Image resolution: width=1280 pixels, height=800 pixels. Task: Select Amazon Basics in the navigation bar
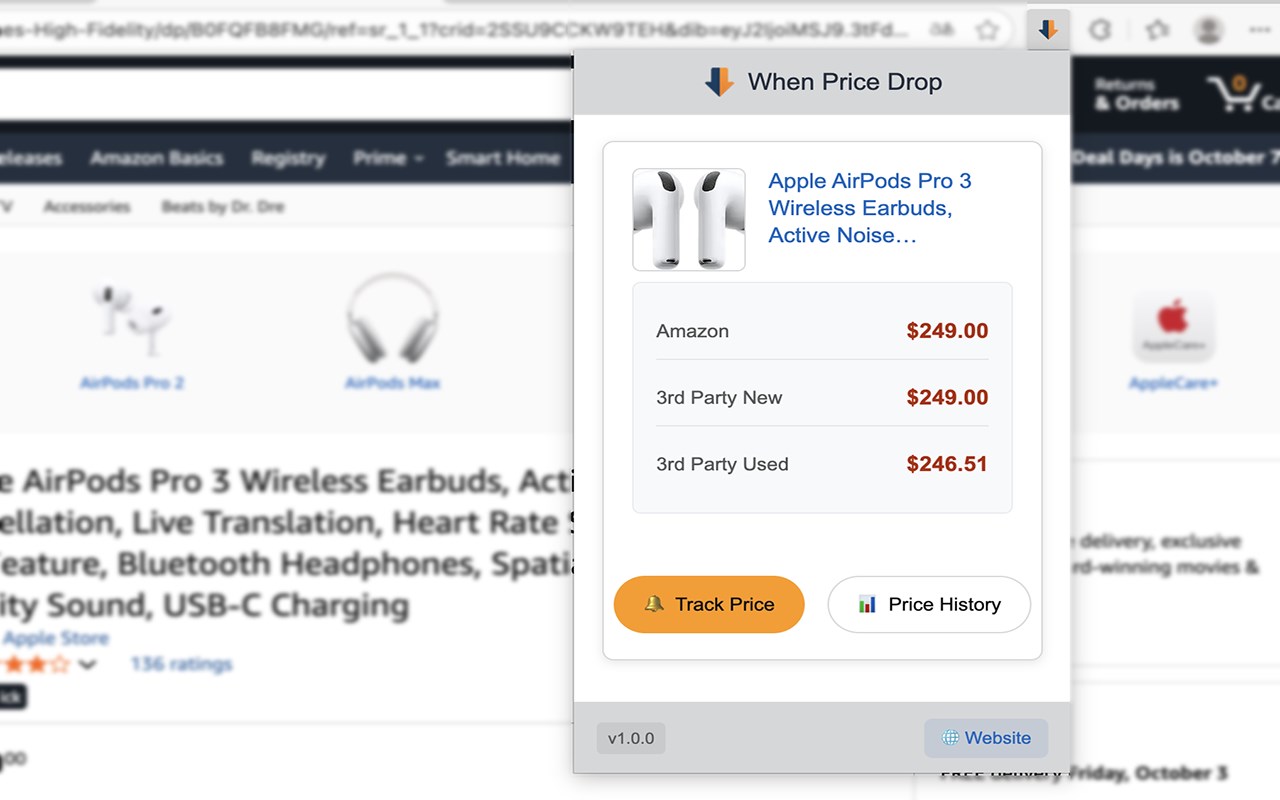click(157, 158)
